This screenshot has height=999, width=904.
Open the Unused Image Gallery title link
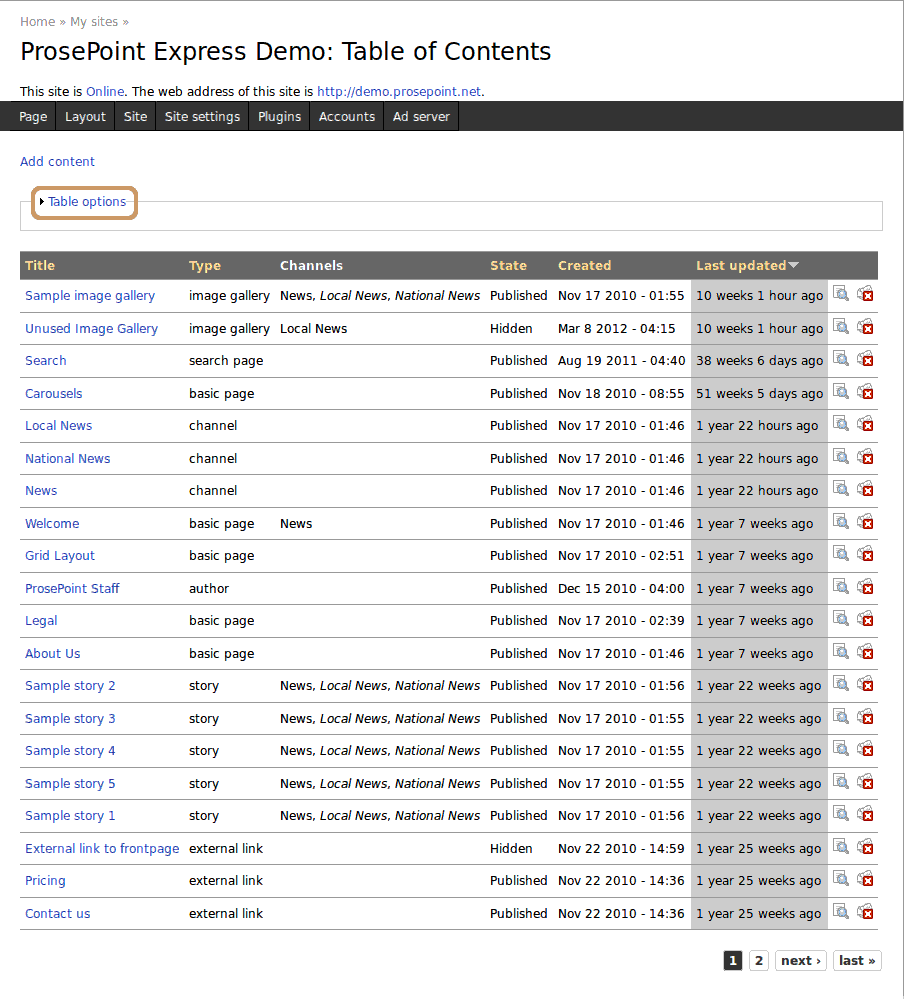91,329
